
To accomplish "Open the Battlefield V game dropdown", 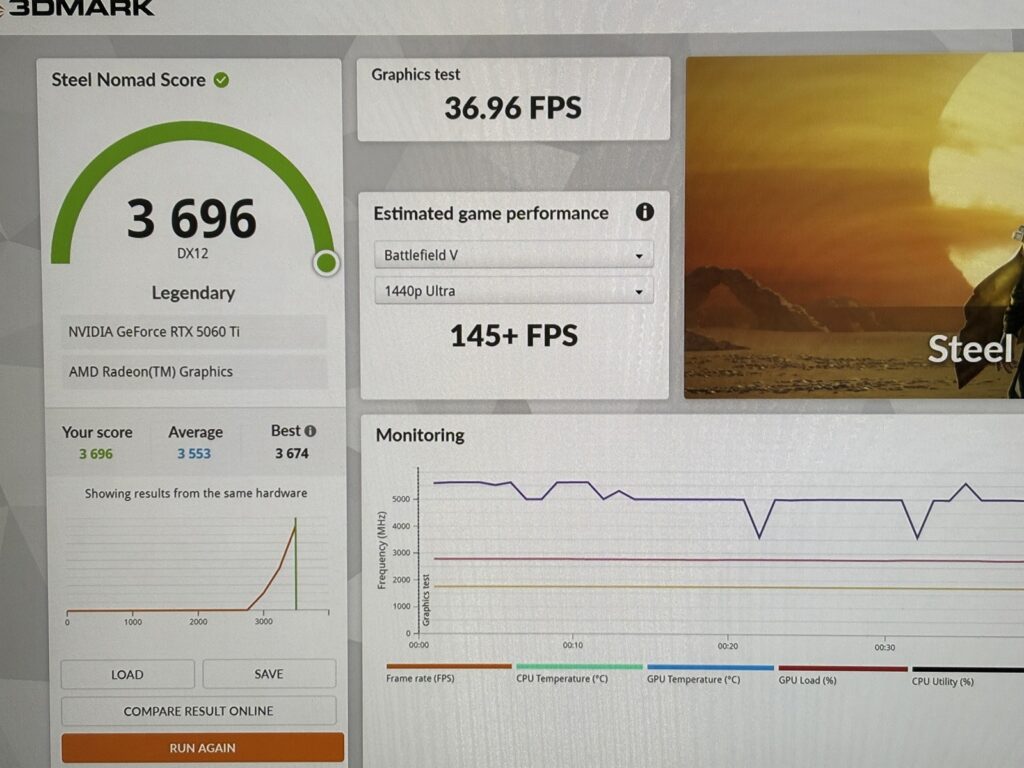I will (x=513, y=255).
